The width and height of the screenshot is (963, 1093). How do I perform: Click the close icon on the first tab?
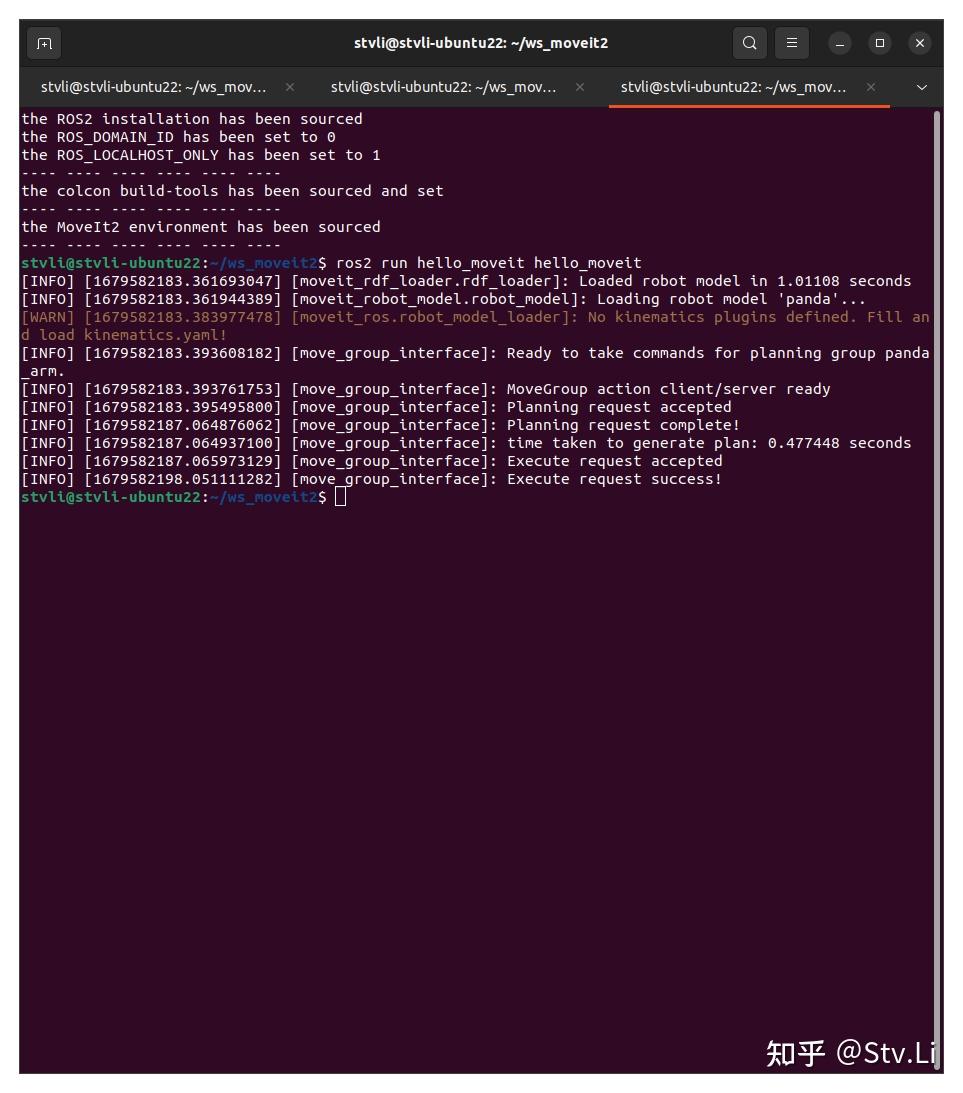289,87
